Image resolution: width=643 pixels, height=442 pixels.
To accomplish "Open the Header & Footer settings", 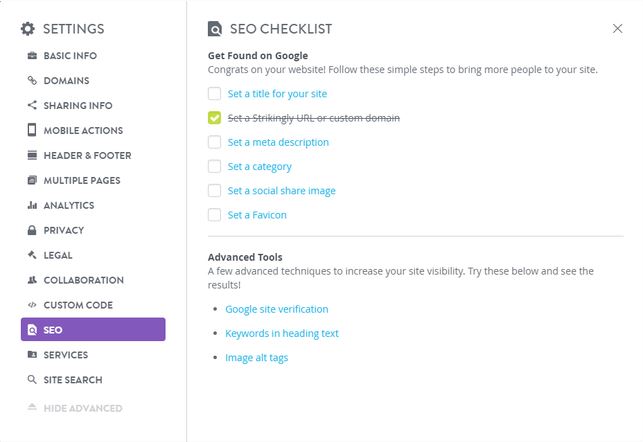I will 87,156.
